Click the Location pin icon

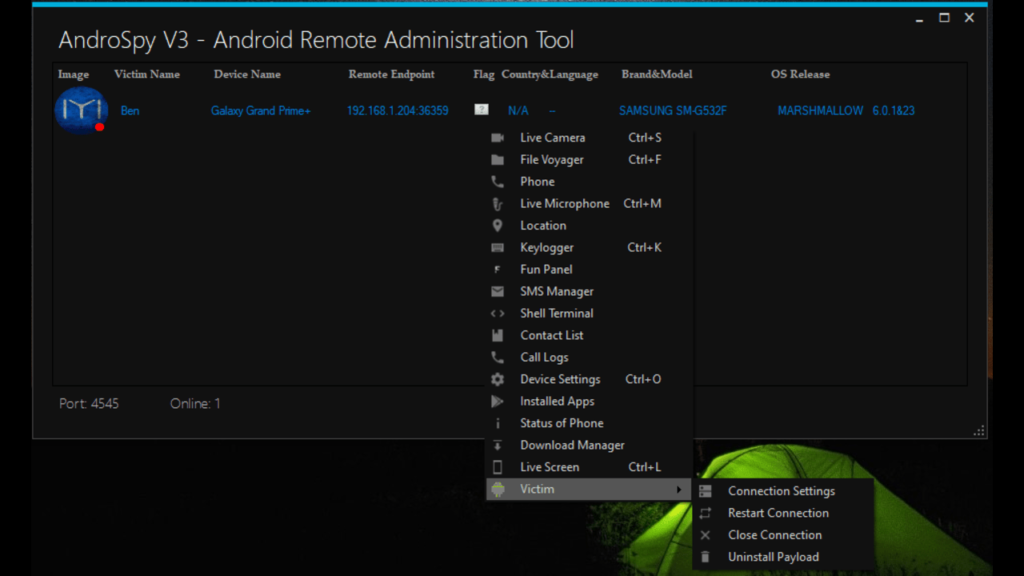(x=498, y=225)
